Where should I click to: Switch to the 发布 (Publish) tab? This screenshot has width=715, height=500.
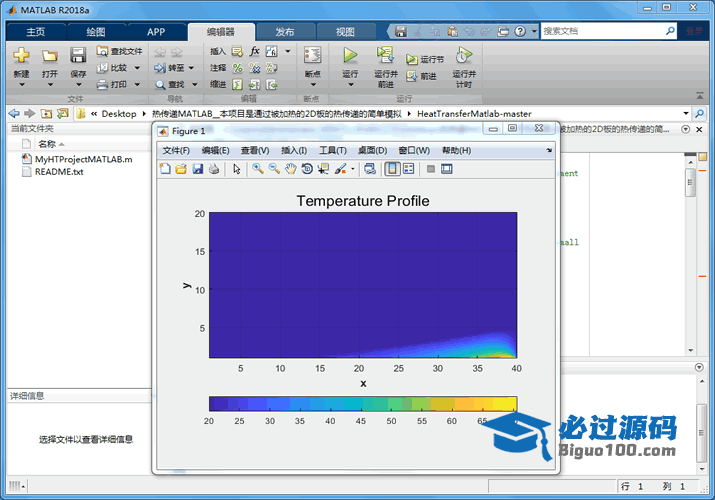click(285, 32)
